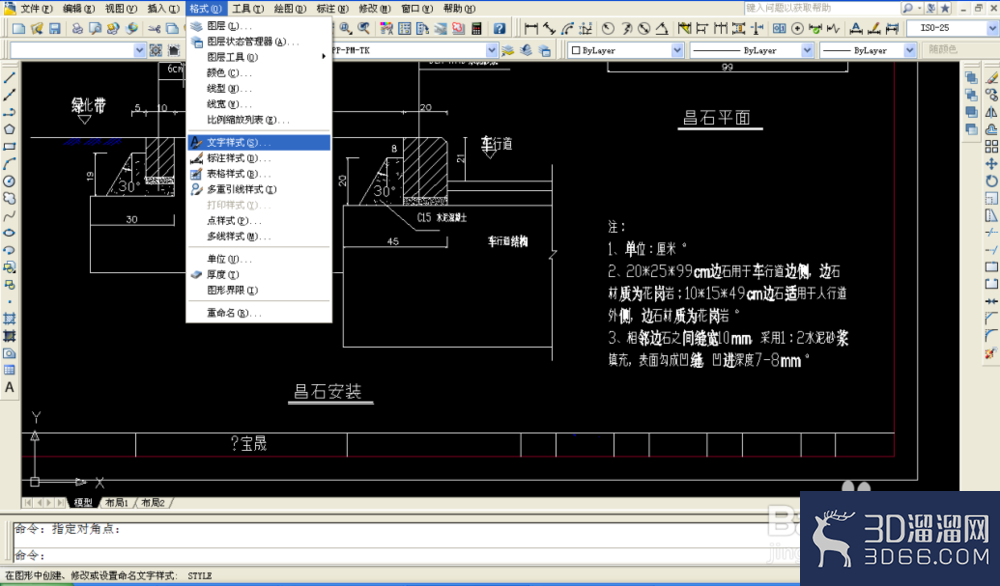
Task: Open the 绘图(D) menu
Action: click(289, 8)
